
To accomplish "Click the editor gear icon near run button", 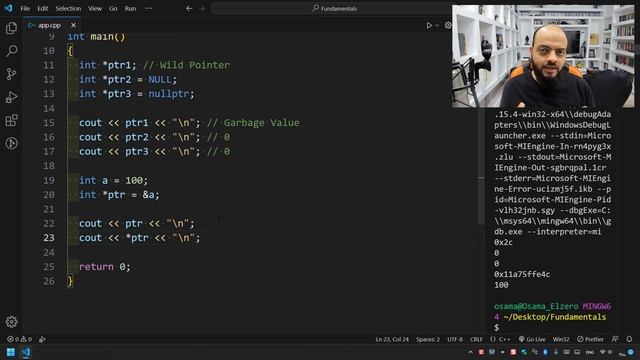I will 448,25.
